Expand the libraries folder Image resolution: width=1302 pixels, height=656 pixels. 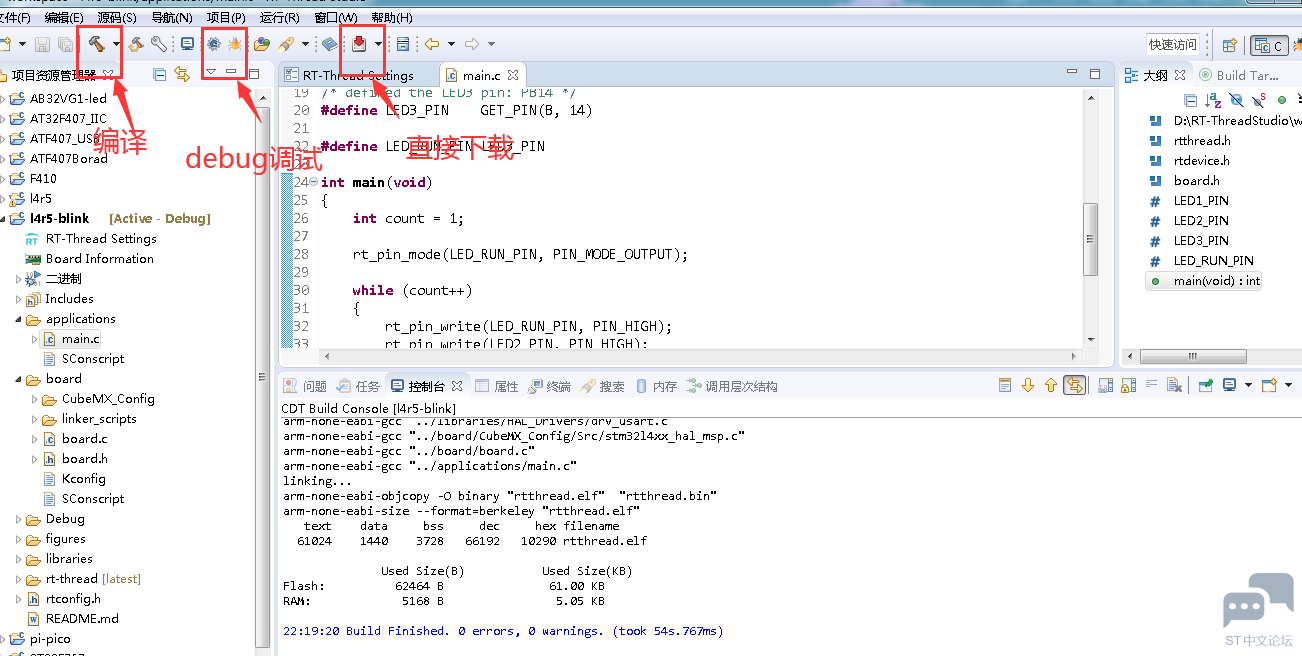pyautogui.click(x=19, y=559)
